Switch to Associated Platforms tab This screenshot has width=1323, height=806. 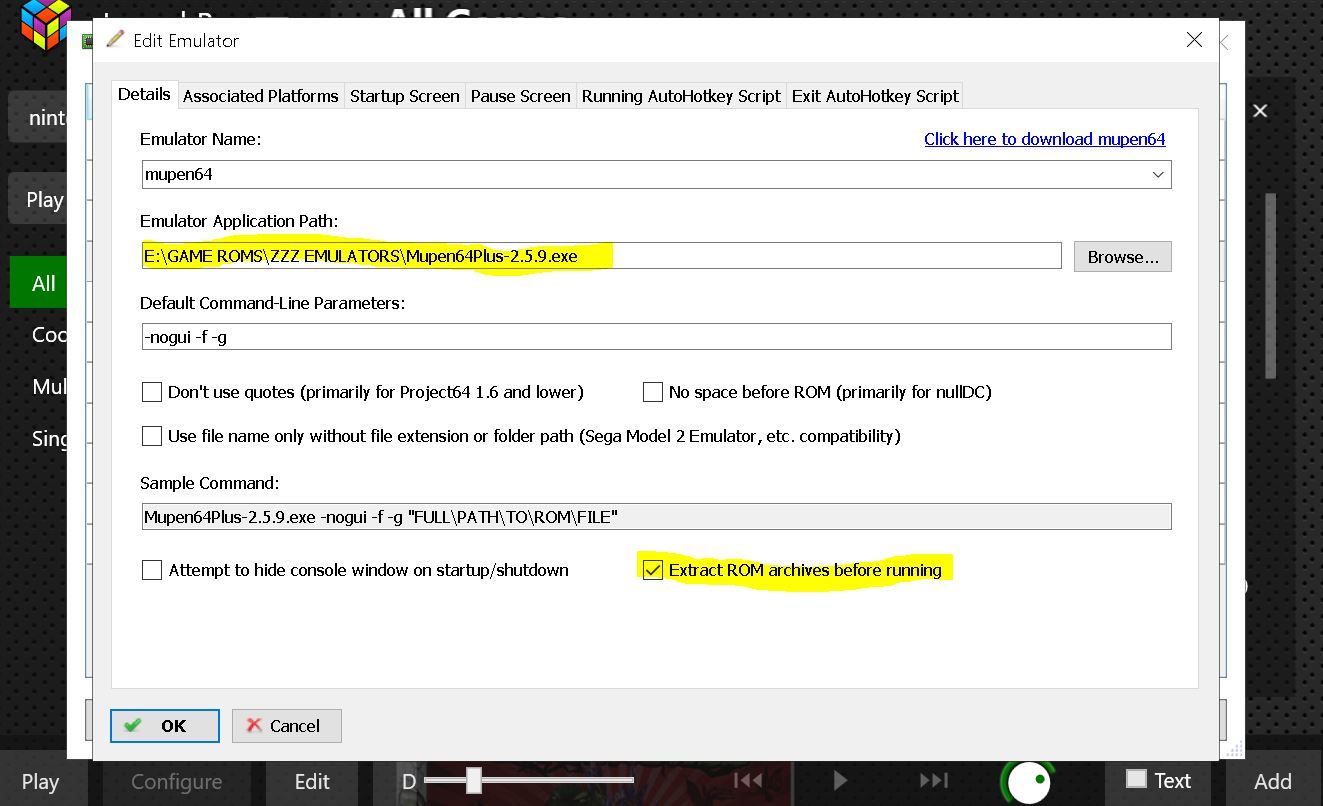coord(261,96)
